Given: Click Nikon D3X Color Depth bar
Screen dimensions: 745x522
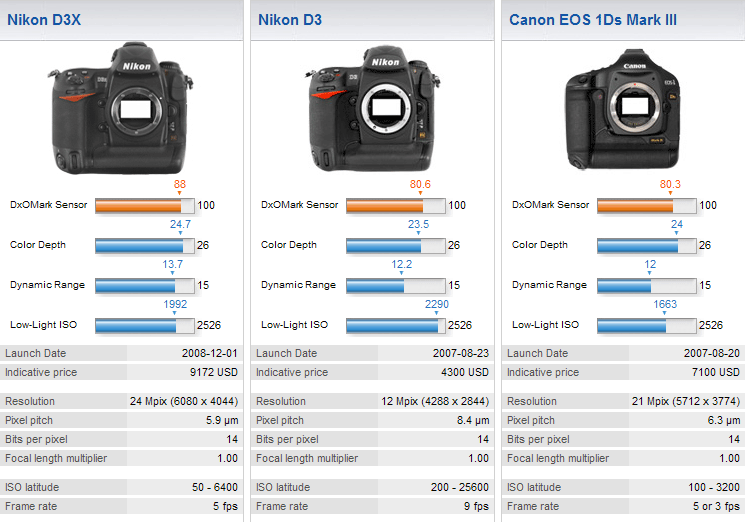Looking at the screenshot, I should [x=145, y=246].
